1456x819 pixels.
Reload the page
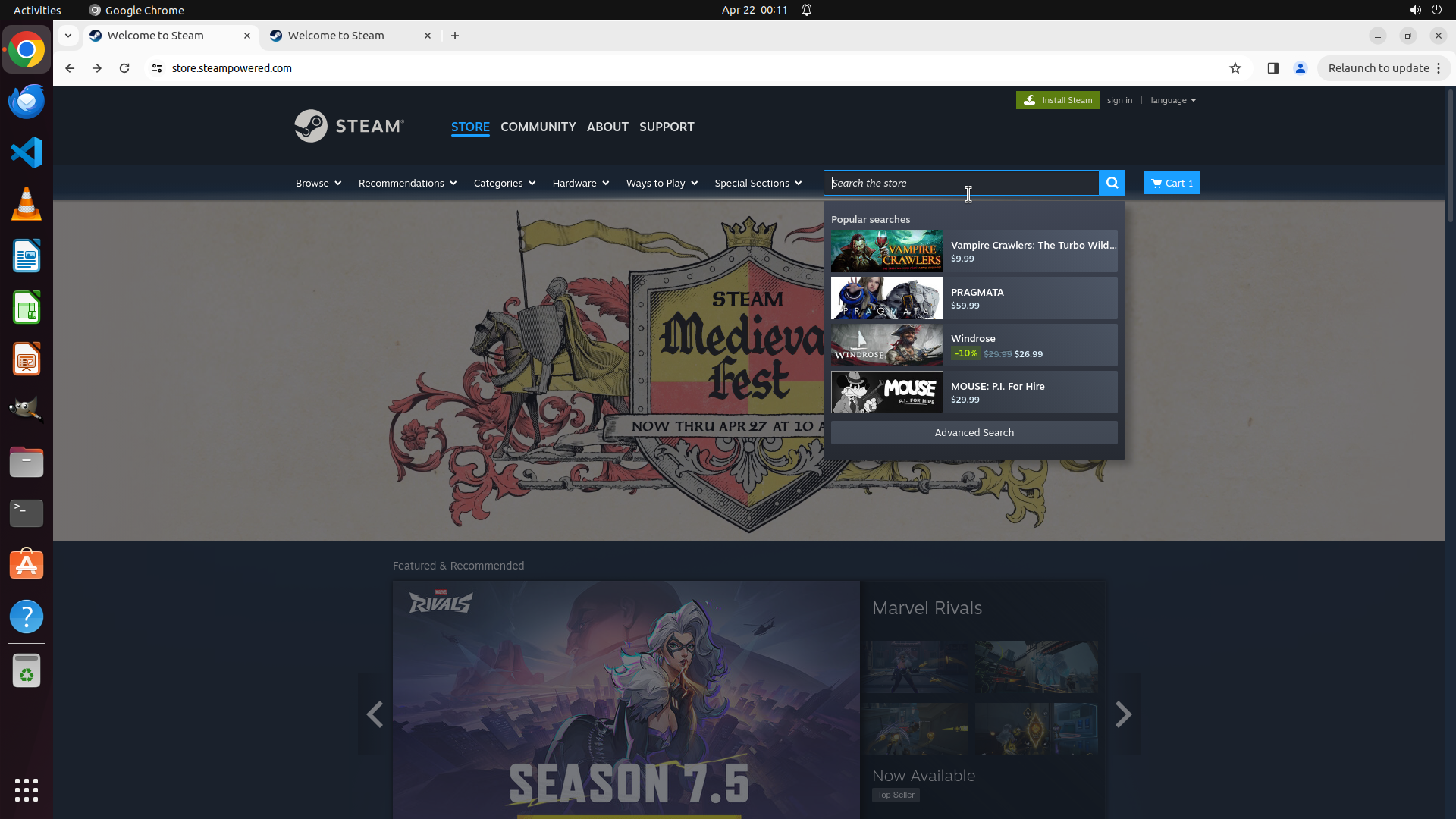(x=124, y=68)
